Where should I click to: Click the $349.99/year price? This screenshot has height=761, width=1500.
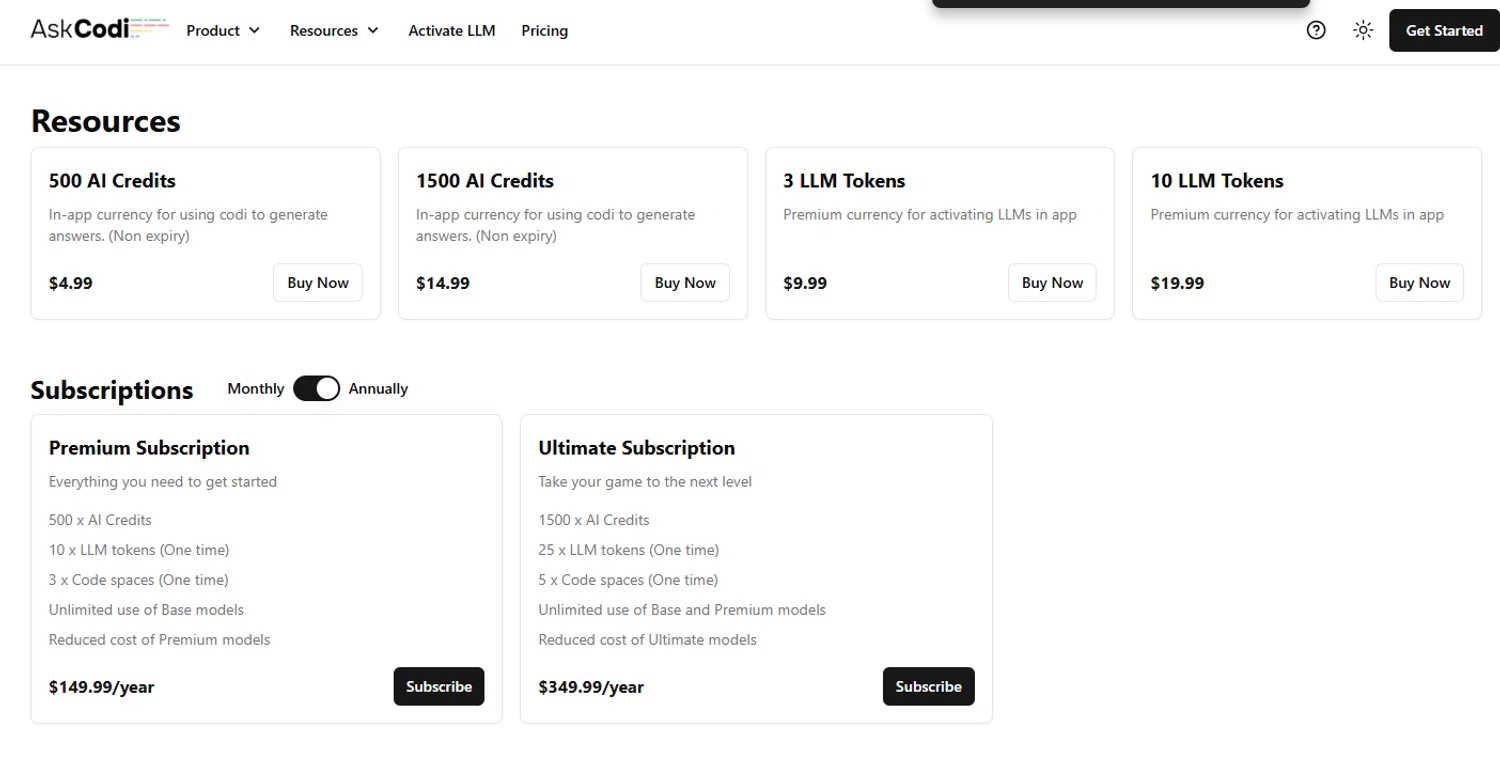pyautogui.click(x=591, y=687)
